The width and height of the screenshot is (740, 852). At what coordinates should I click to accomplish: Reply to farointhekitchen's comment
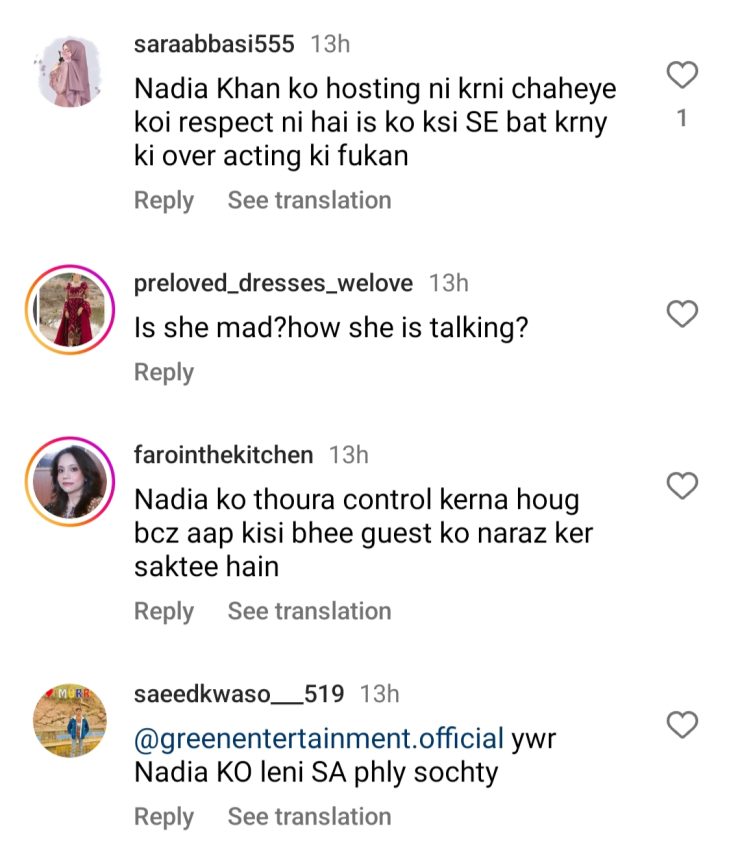164,611
